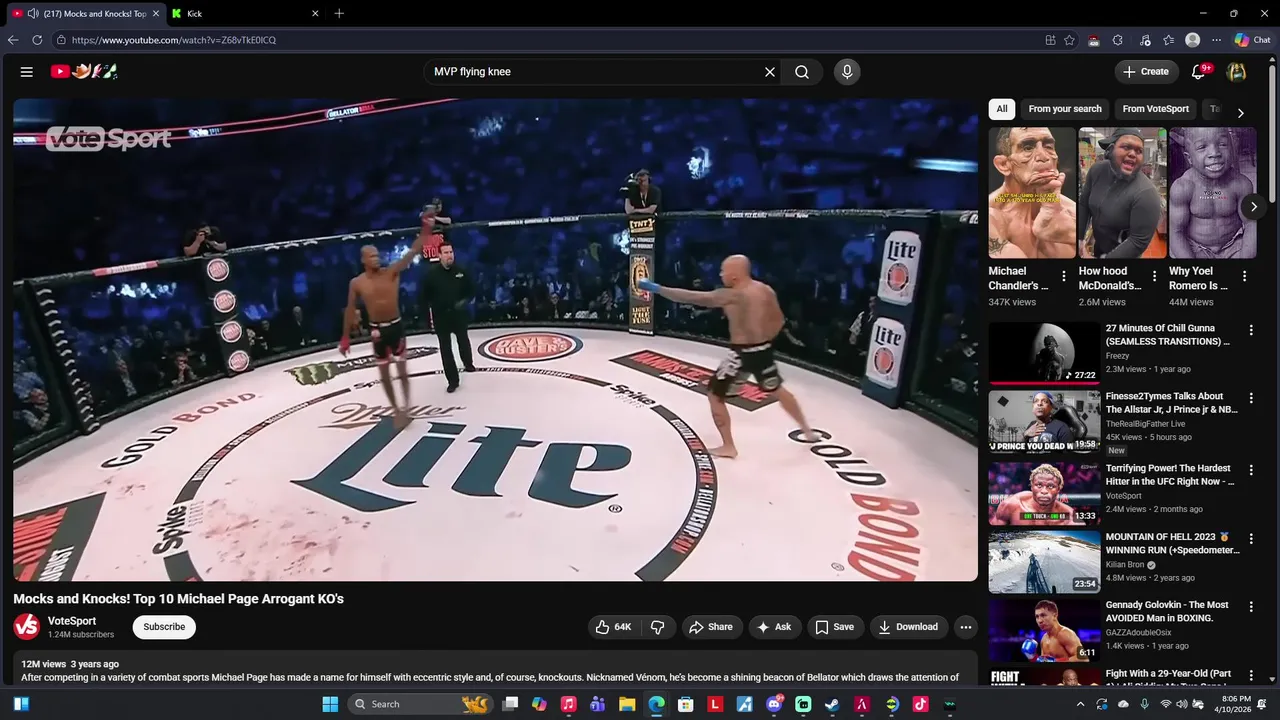1280x720 pixels.
Task: Select the From VoteSport chip
Action: point(1156,109)
